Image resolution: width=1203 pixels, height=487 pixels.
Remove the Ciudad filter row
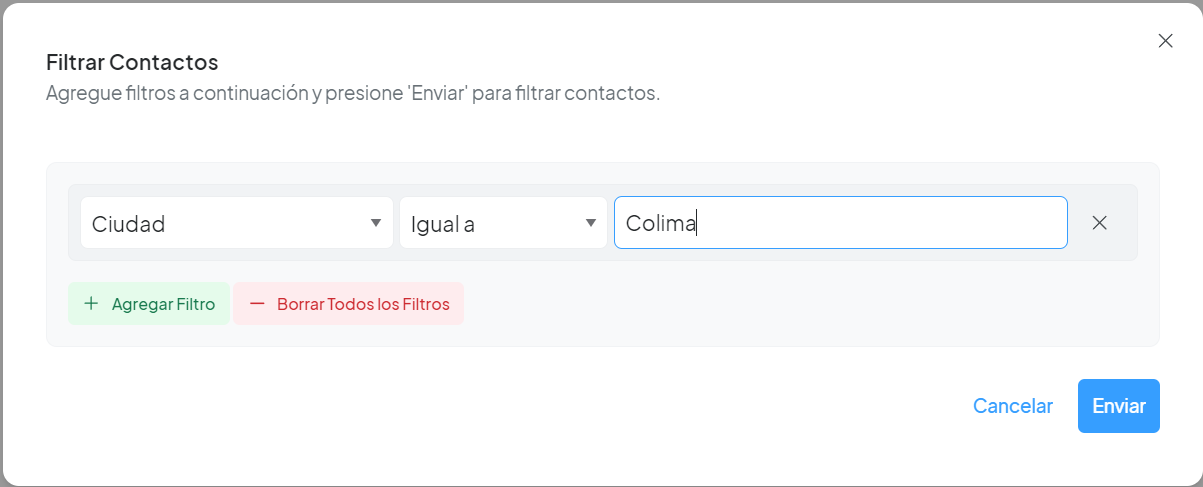(x=1099, y=223)
